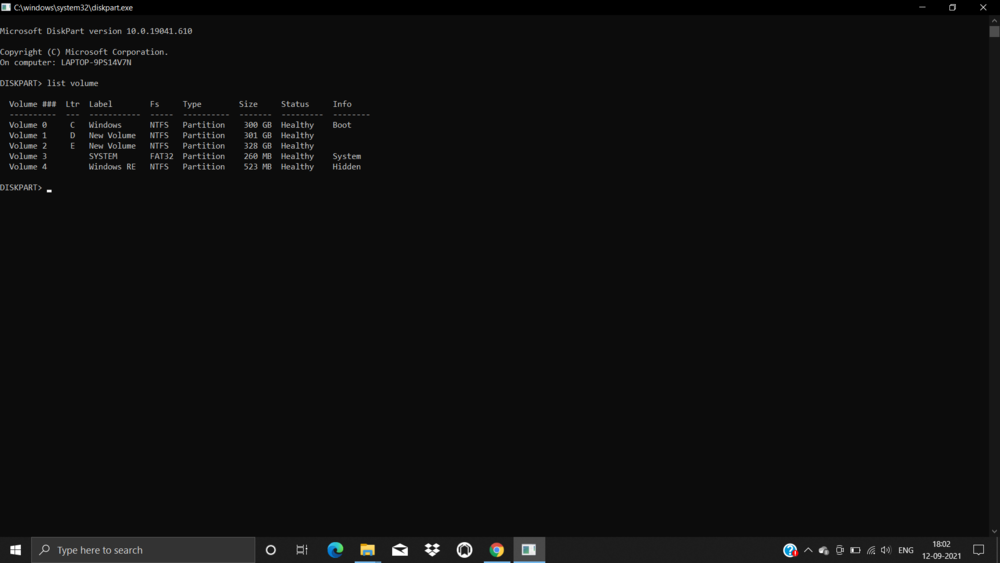The width and height of the screenshot is (1000, 563).
Task: Open File Explorer from taskbar
Action: [x=367, y=550]
